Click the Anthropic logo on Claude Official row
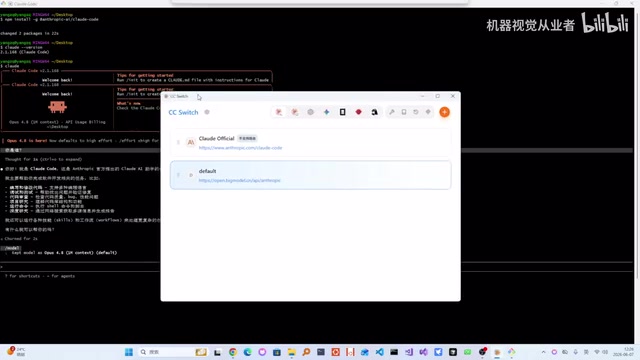This screenshot has width=640, height=360. pos(191,142)
